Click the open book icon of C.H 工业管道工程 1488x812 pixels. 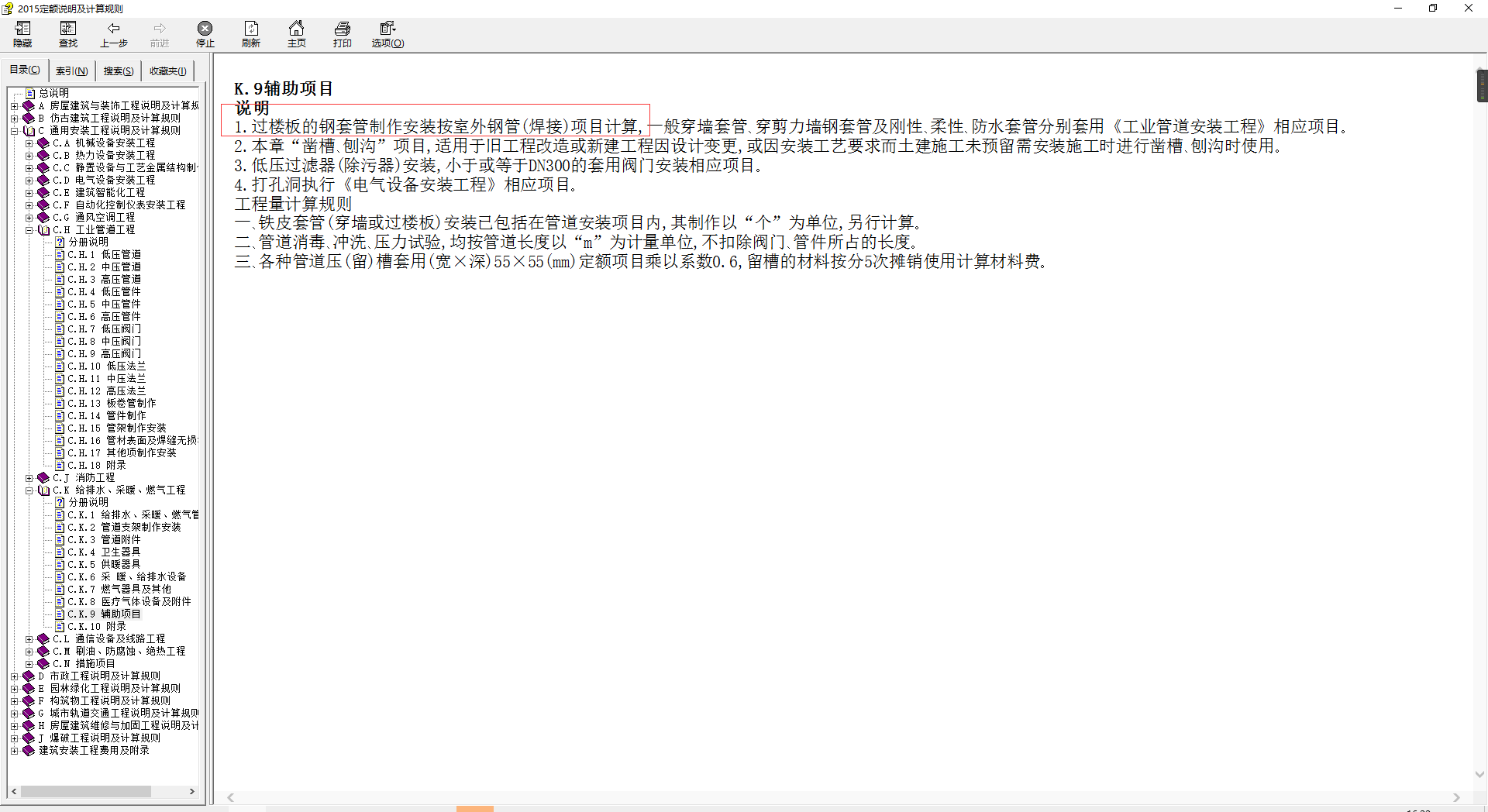tap(43, 229)
